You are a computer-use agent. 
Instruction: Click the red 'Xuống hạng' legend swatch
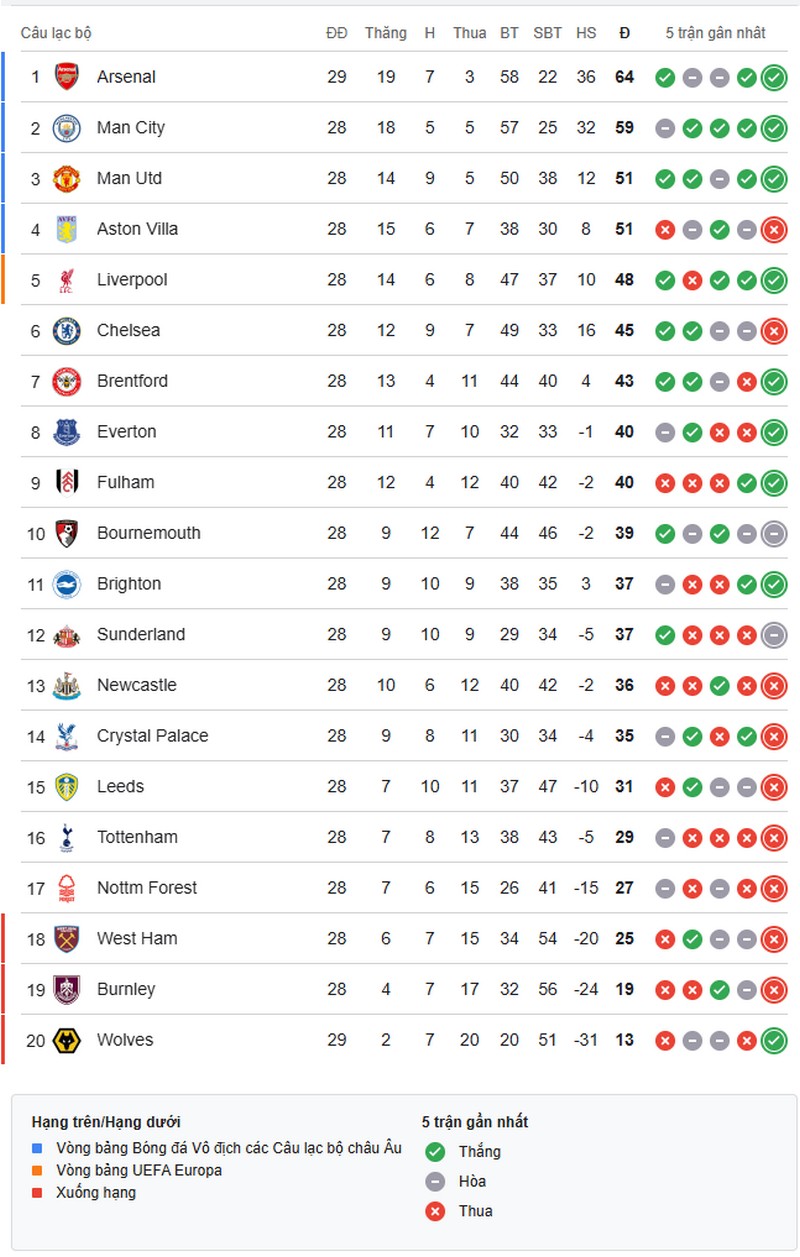(x=38, y=1192)
